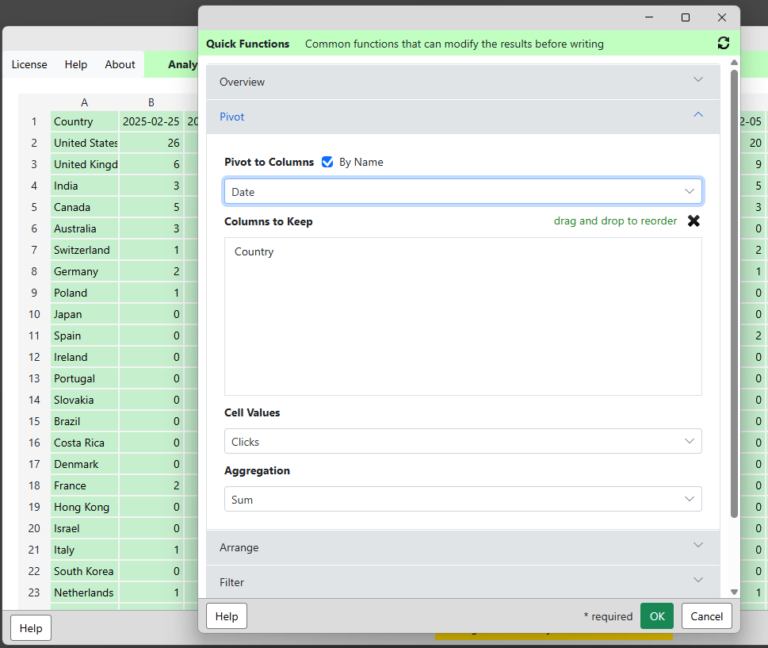768x648 pixels.
Task: Click the 2025-02-25 header cell
Action: click(151, 121)
